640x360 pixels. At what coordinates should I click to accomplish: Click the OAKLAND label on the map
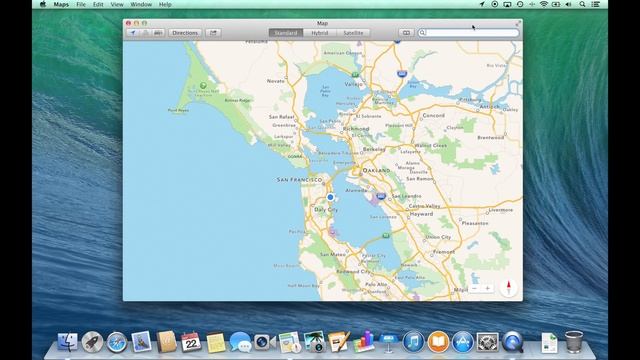376,170
